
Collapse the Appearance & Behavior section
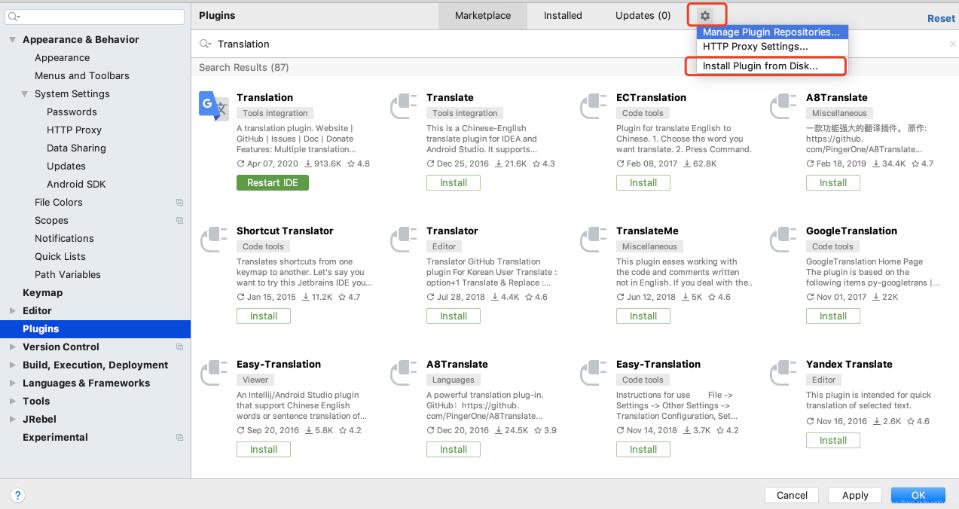pyautogui.click(x=13, y=40)
